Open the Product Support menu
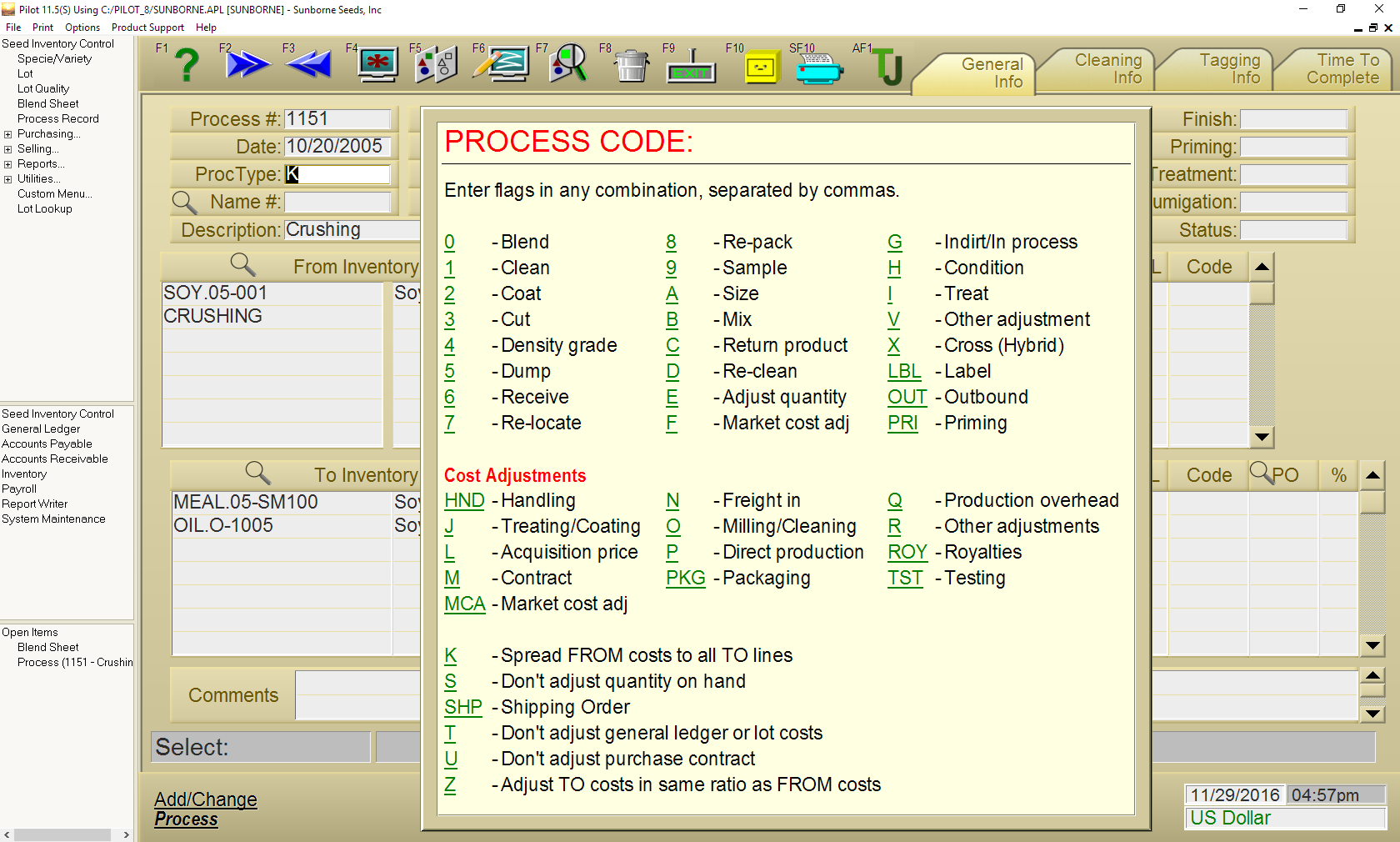Image resolution: width=1400 pixels, height=842 pixels. click(147, 28)
